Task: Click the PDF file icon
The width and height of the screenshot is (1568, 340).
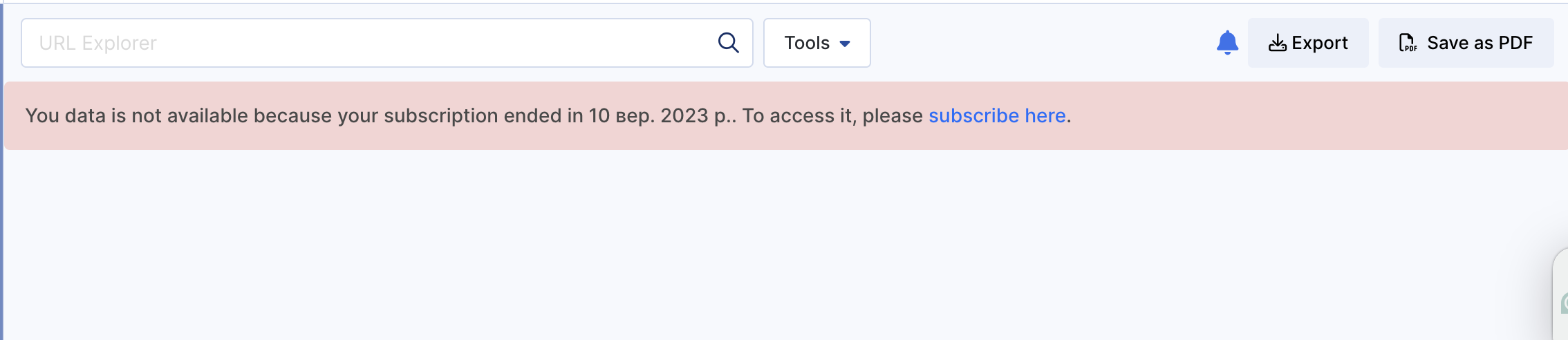Action: tap(1408, 43)
